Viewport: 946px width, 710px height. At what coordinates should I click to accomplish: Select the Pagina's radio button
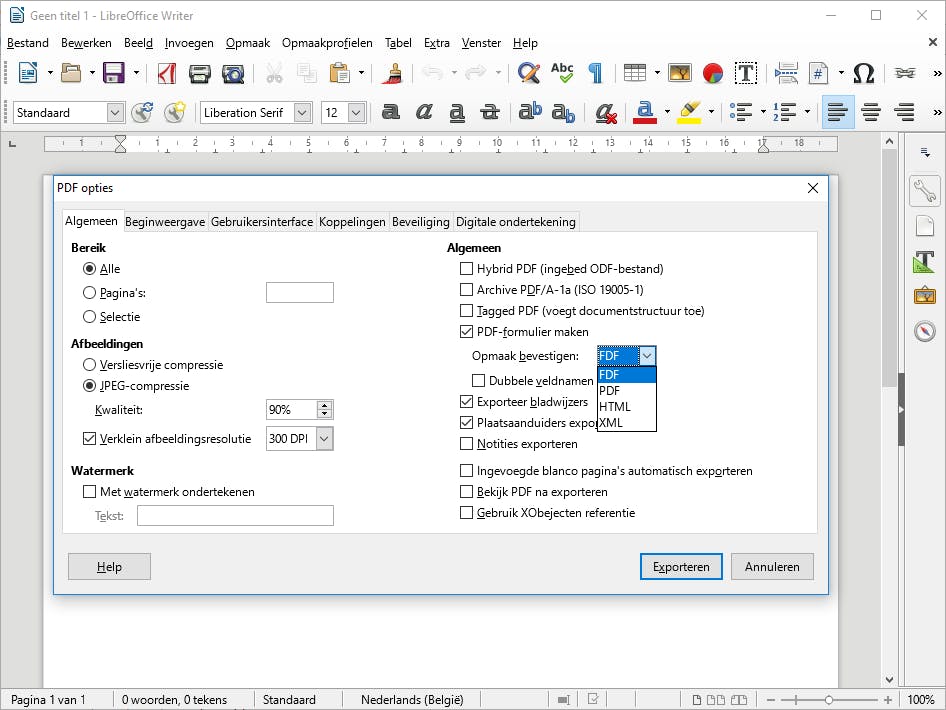(89, 293)
